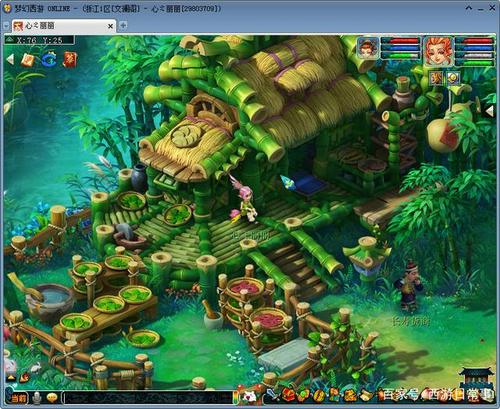This screenshot has width=500, height=409.
Task: Add a new tab with plus button
Action: 123,25
